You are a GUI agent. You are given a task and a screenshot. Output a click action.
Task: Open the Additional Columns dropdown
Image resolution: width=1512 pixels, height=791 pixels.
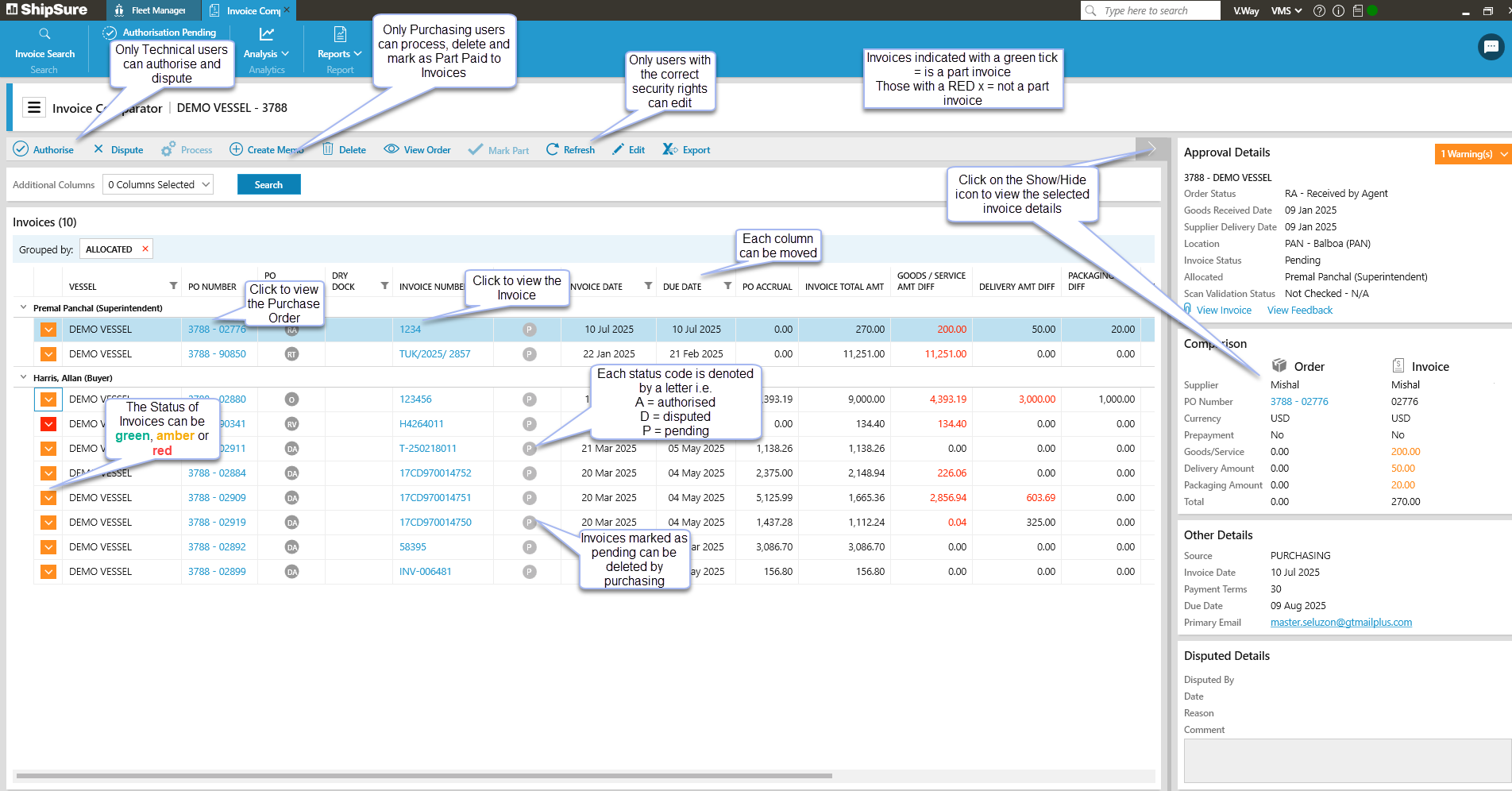point(159,184)
